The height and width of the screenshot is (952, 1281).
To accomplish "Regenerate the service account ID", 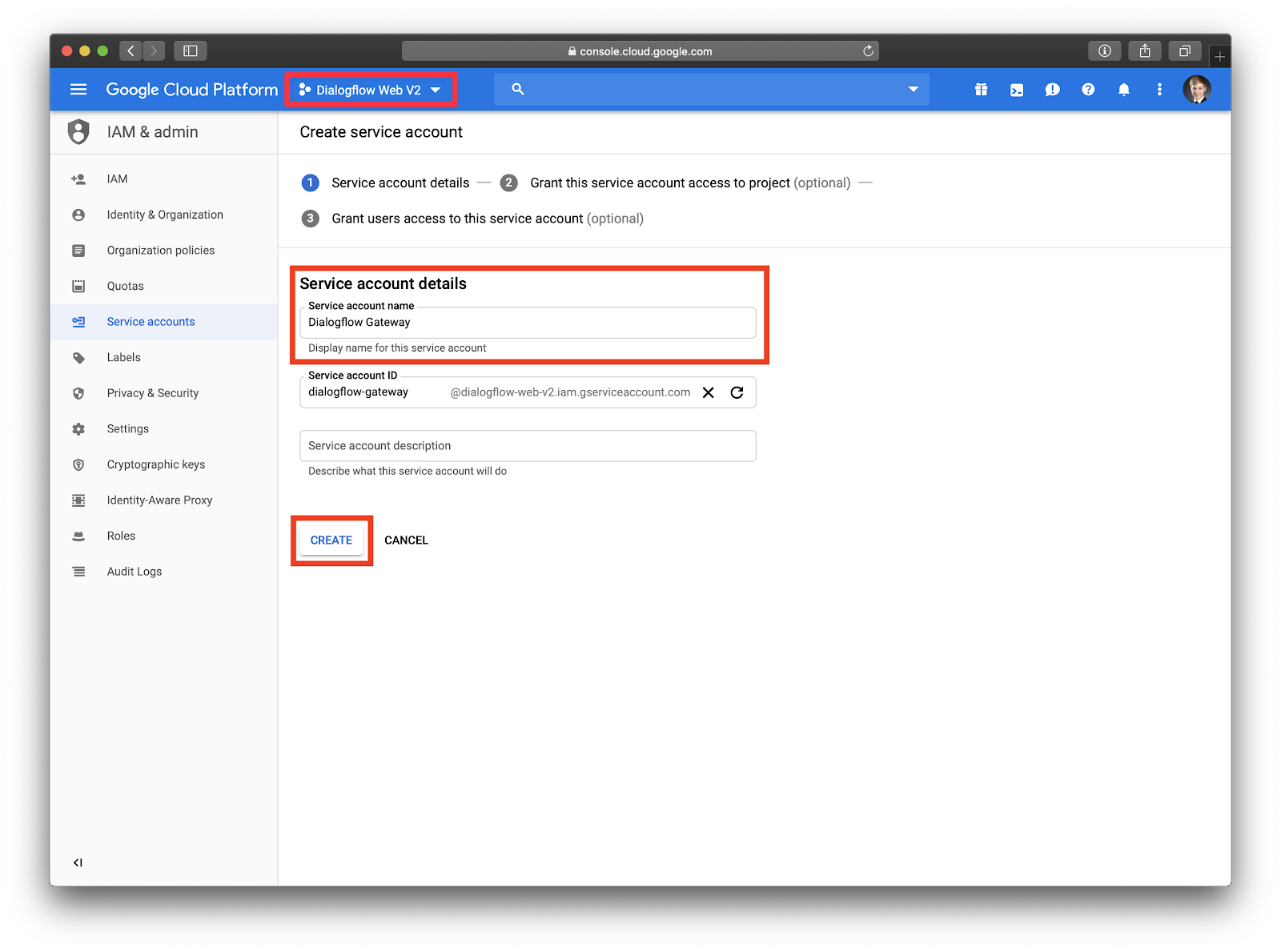I will click(737, 392).
